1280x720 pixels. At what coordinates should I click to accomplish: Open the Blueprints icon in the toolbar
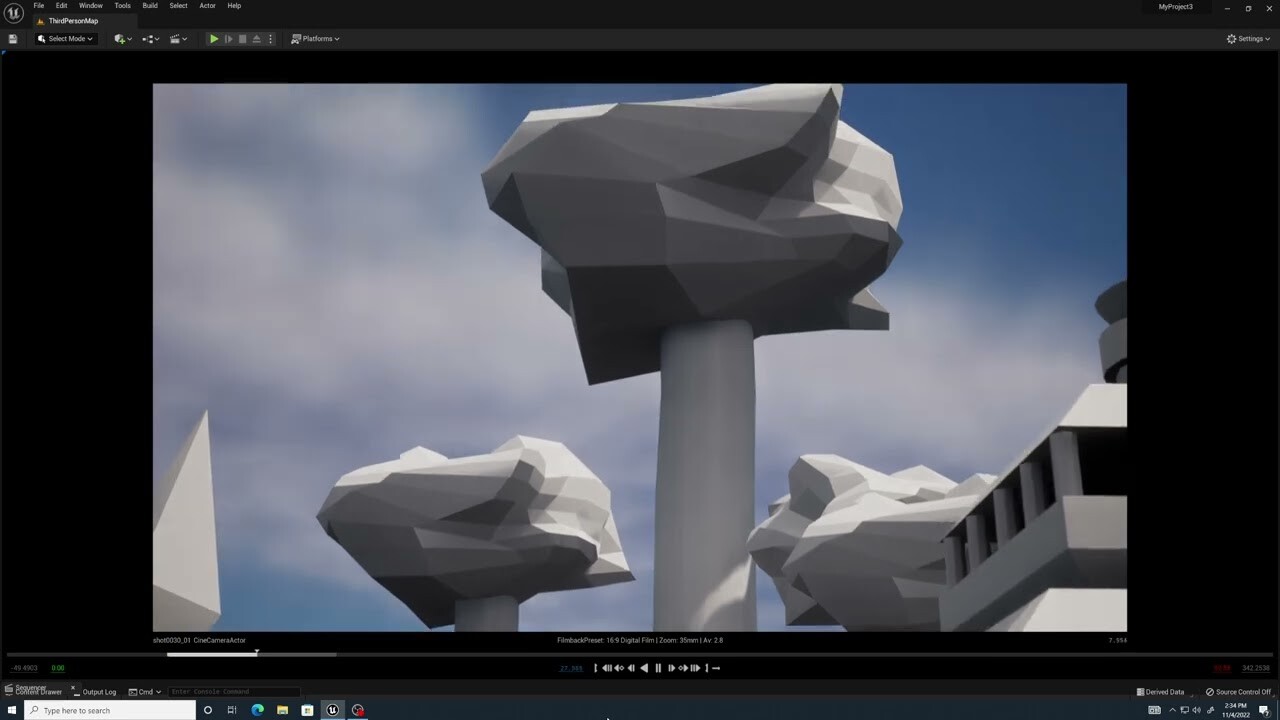point(147,38)
